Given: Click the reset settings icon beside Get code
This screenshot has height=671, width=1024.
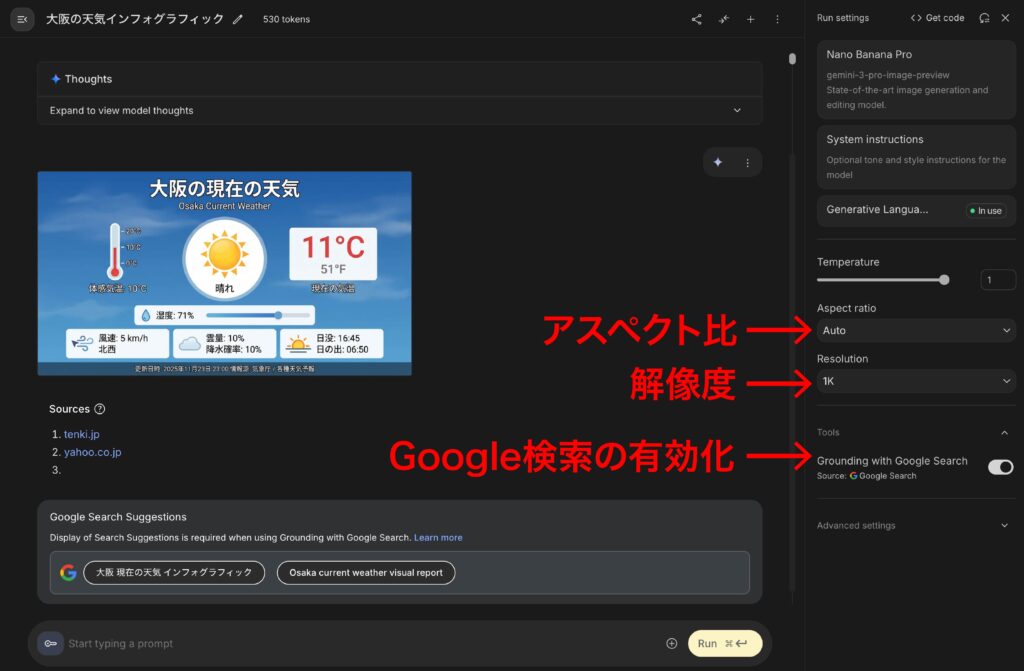Looking at the screenshot, I should point(984,18).
